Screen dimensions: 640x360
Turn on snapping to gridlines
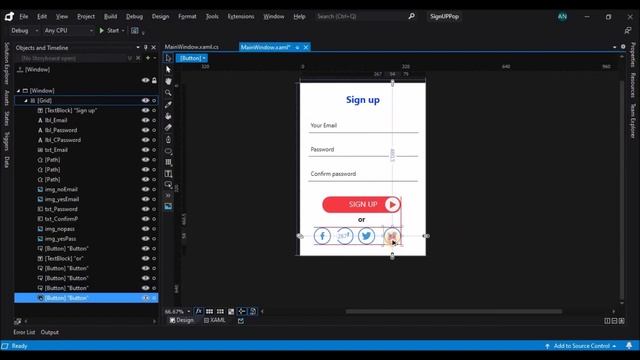point(220,311)
